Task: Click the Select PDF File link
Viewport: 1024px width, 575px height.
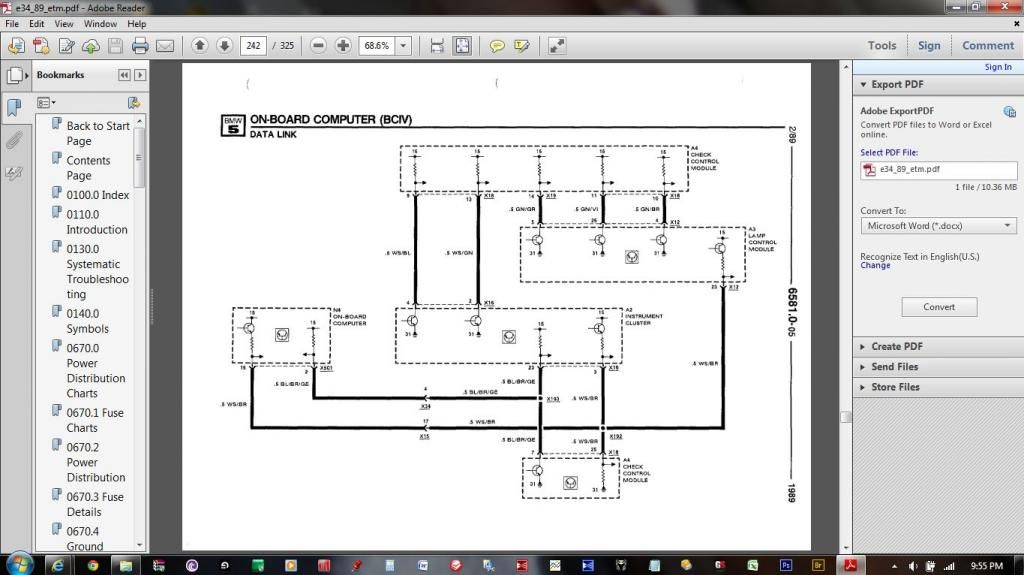Action: coord(889,152)
